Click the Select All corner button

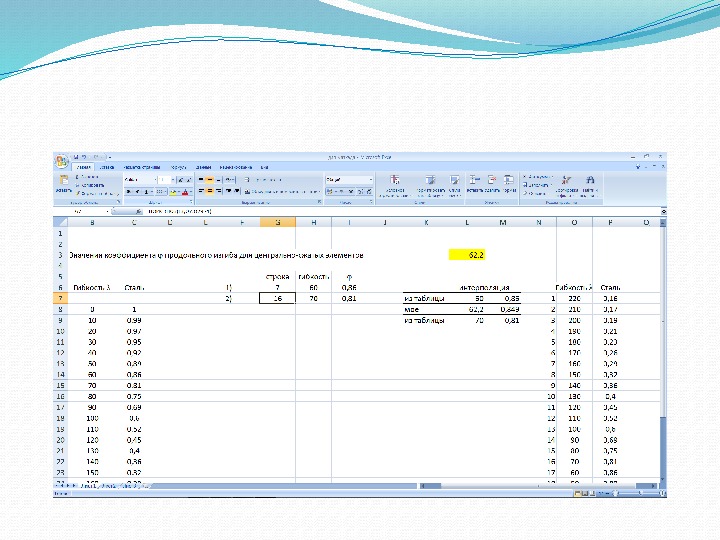pos(60,222)
